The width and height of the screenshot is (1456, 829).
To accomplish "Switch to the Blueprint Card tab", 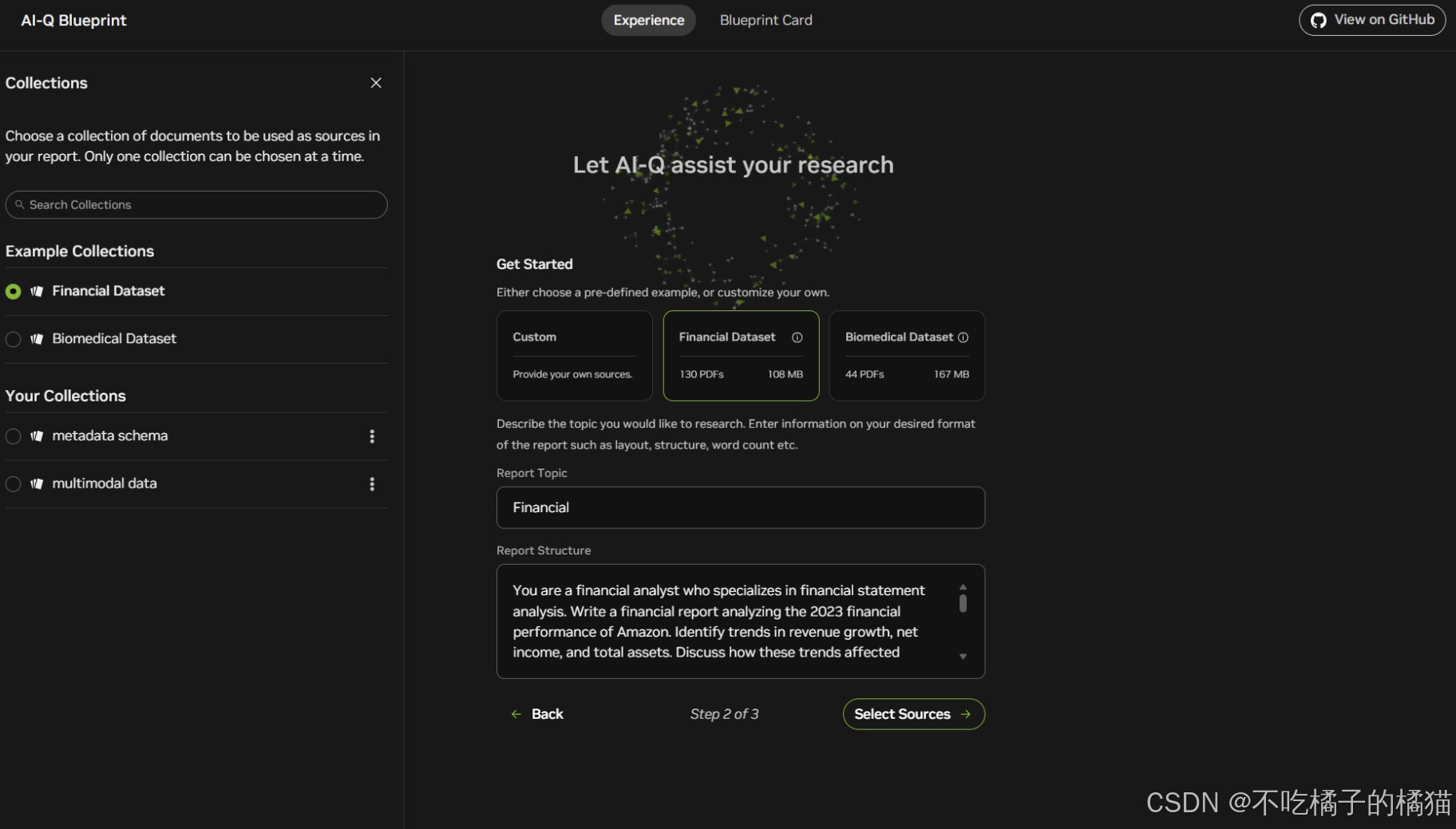I will pos(766,20).
